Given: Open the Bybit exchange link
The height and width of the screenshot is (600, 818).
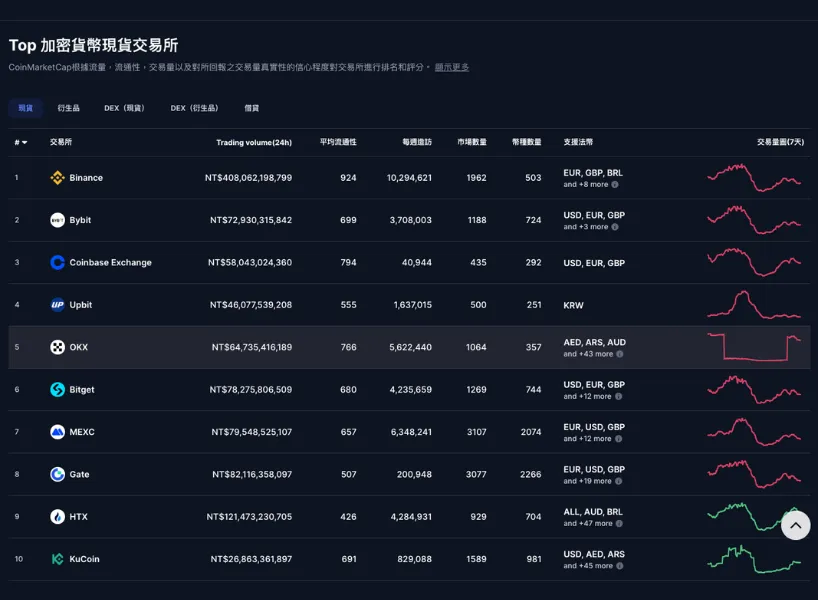Looking at the screenshot, I should tap(80, 220).
